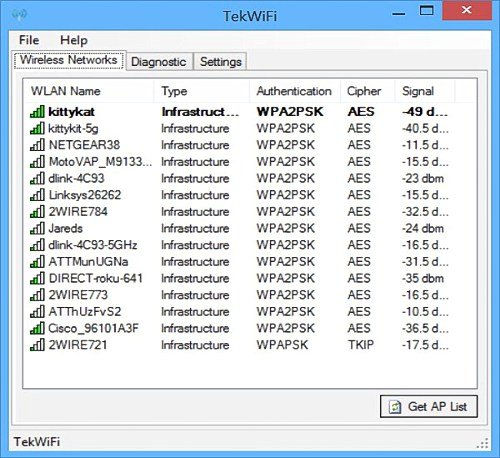Open the File menu

(29, 40)
